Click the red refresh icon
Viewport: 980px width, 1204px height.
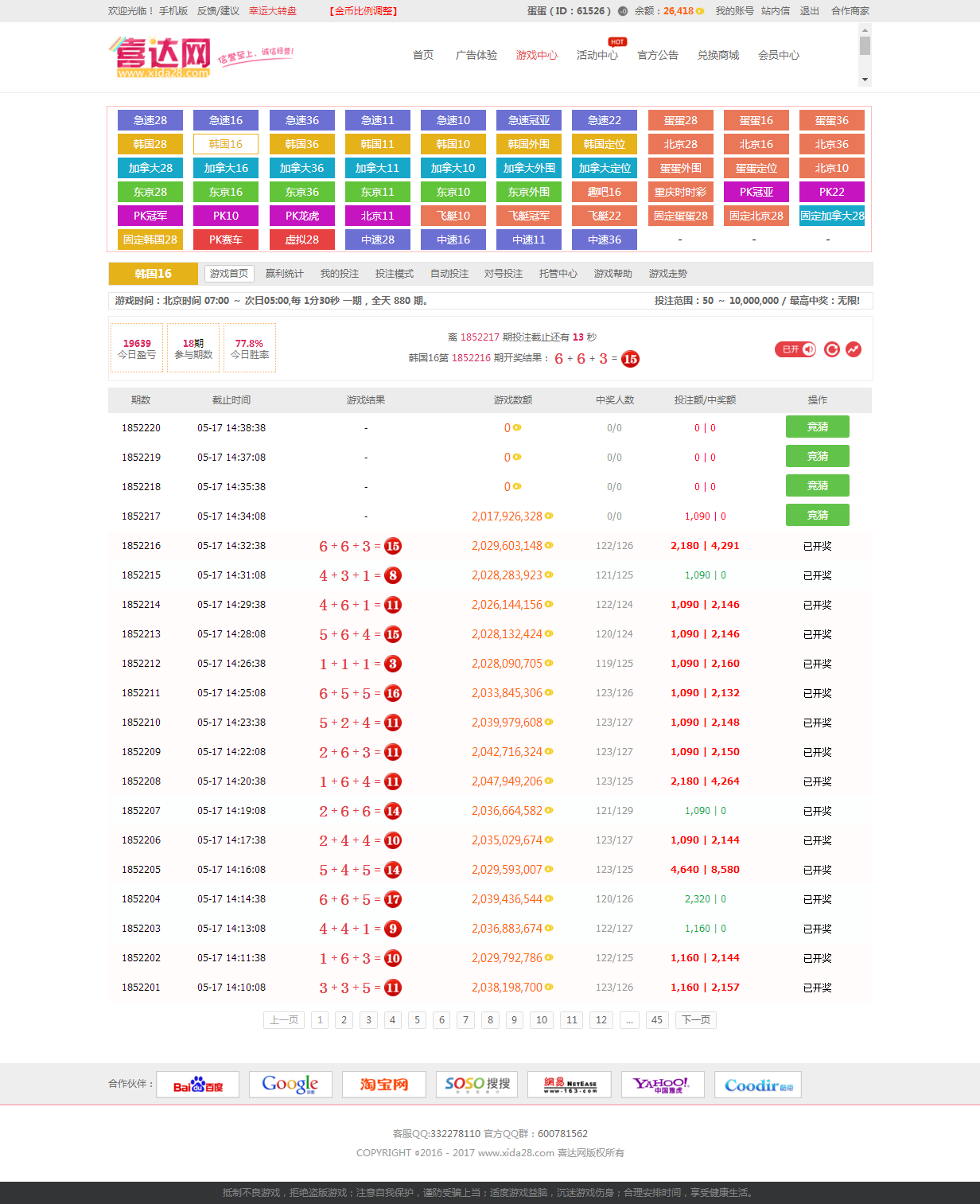tap(832, 349)
